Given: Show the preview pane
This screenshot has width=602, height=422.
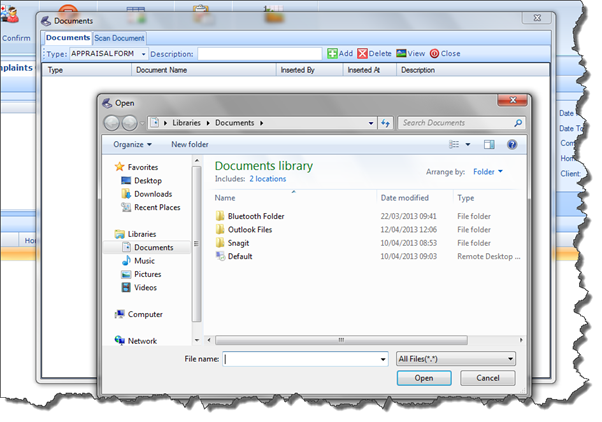Looking at the screenshot, I should [489, 144].
